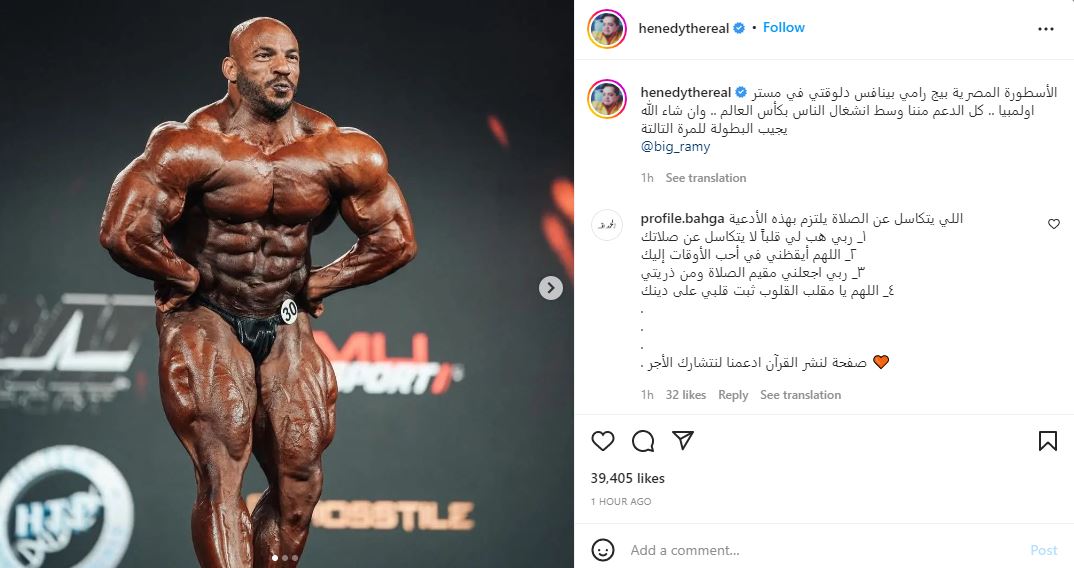Screen dimensions: 1074x568
Task: Like the post with the heart icon
Action: point(603,441)
